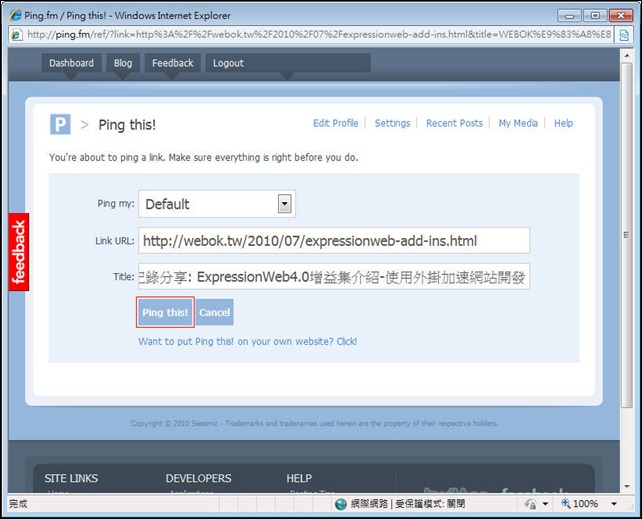642x519 pixels.
Task: Click the Cancel button
Action: (x=215, y=312)
